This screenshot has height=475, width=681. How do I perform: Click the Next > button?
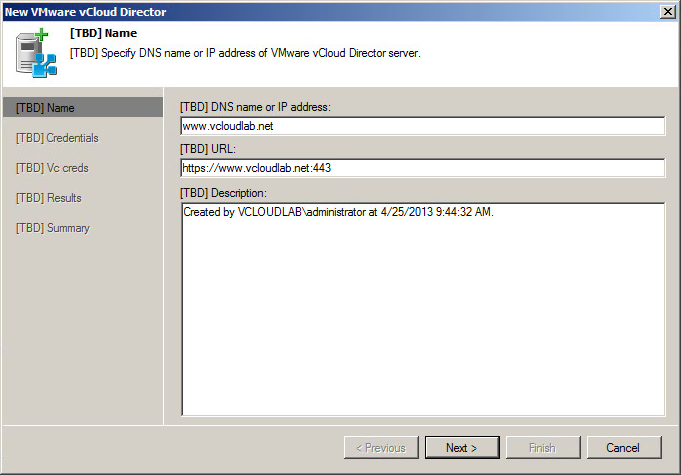[462, 447]
